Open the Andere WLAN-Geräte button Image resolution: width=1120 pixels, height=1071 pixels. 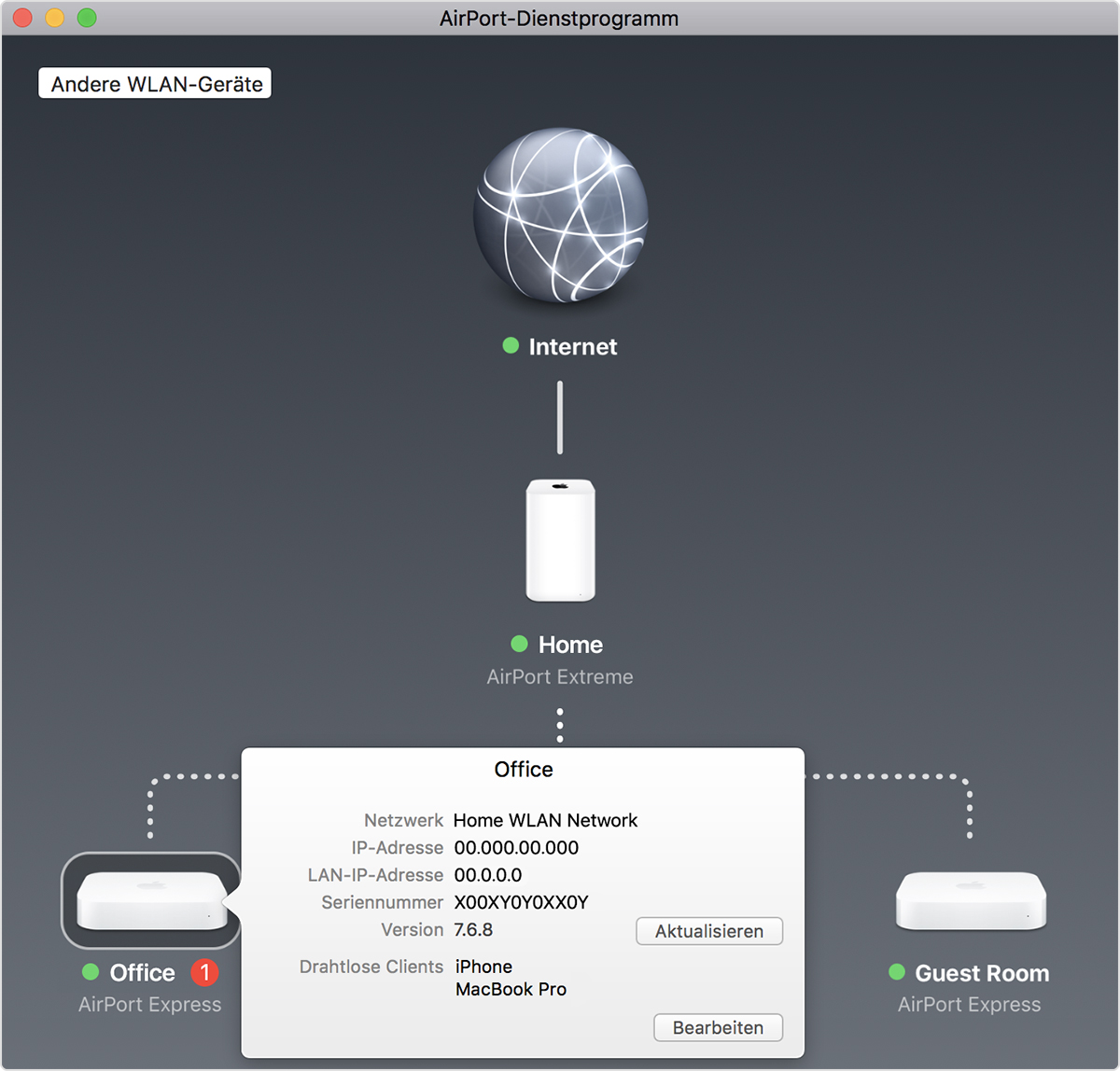(x=155, y=83)
